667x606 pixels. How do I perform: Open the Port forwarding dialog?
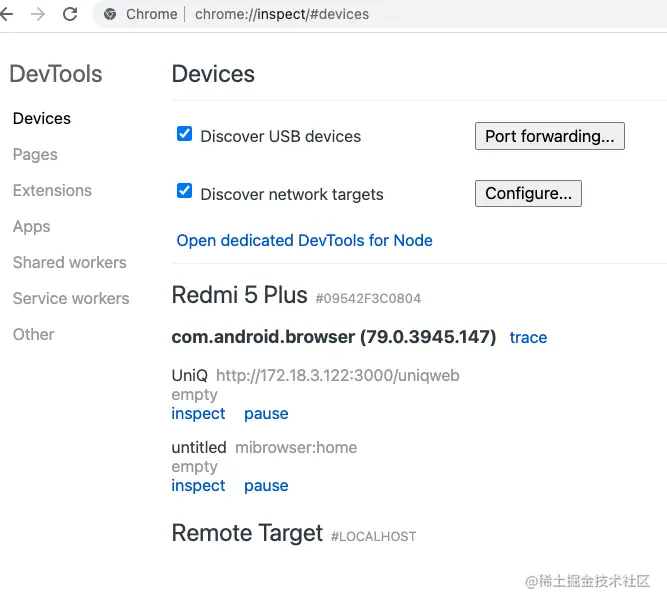click(x=550, y=136)
